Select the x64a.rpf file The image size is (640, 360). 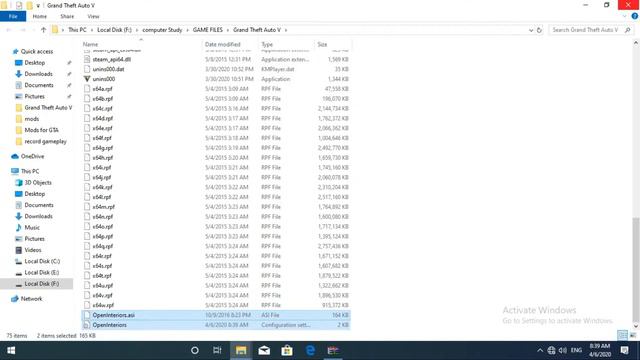pos(102,89)
